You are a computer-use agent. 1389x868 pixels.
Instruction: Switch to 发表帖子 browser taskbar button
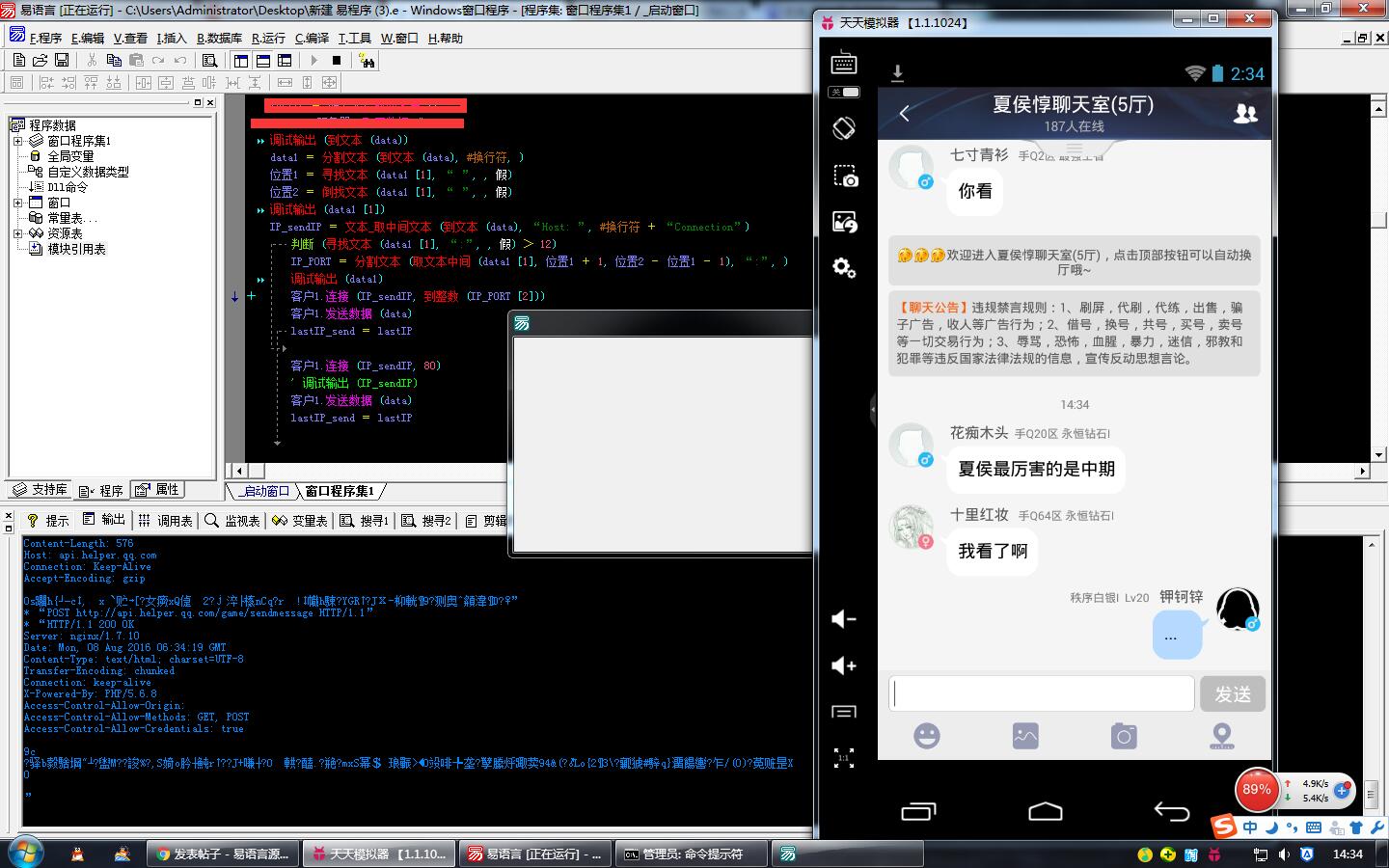(224, 854)
